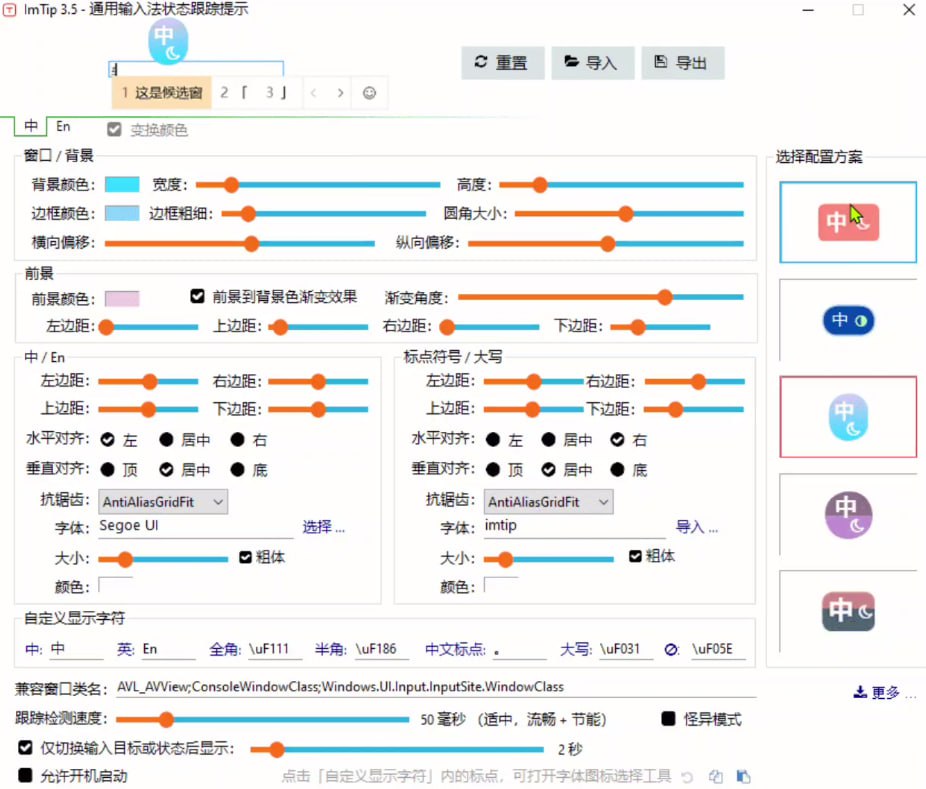Click the smiley icon in the candidate window preview

tap(369, 92)
